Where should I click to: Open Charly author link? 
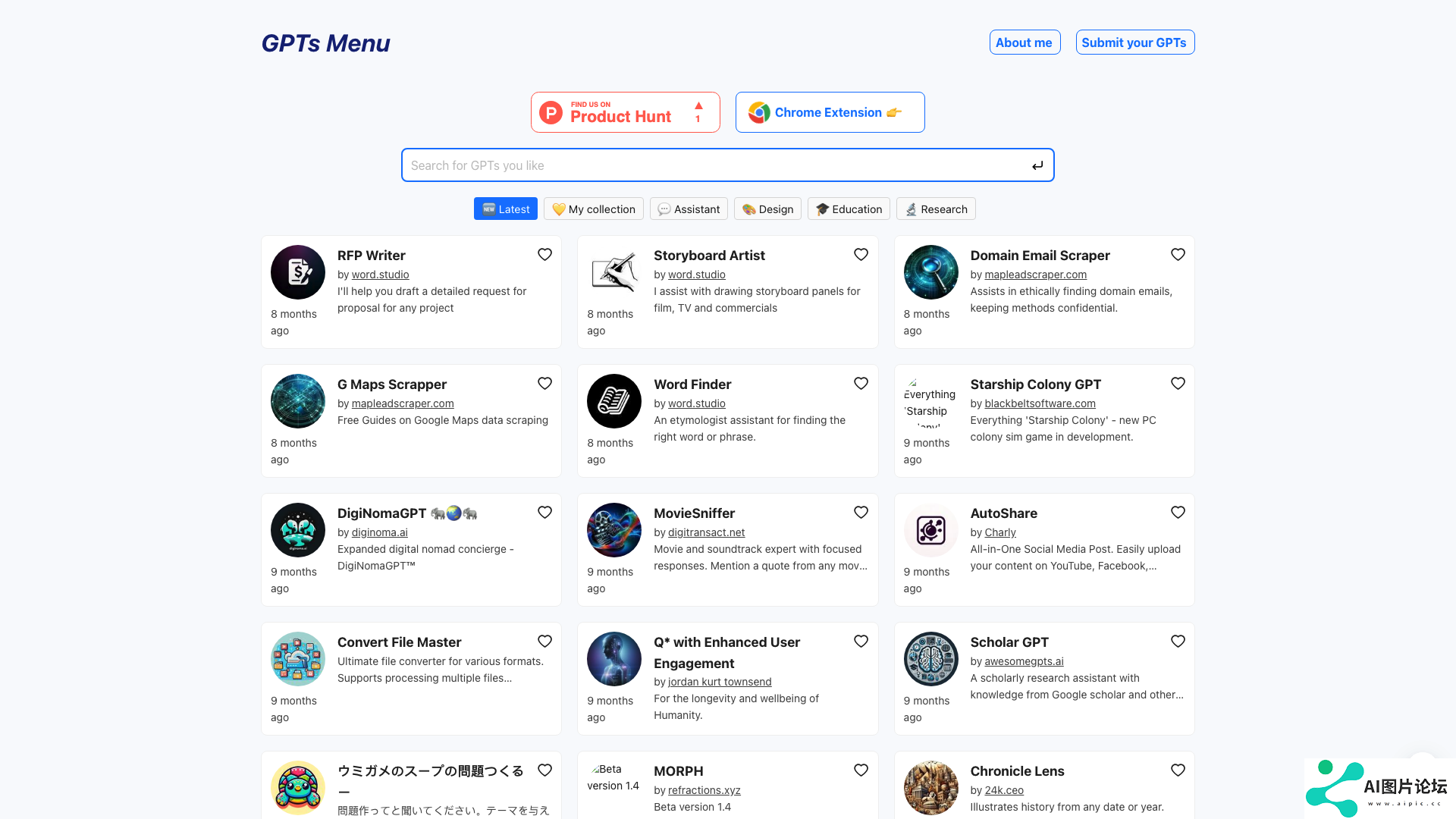coord(999,532)
